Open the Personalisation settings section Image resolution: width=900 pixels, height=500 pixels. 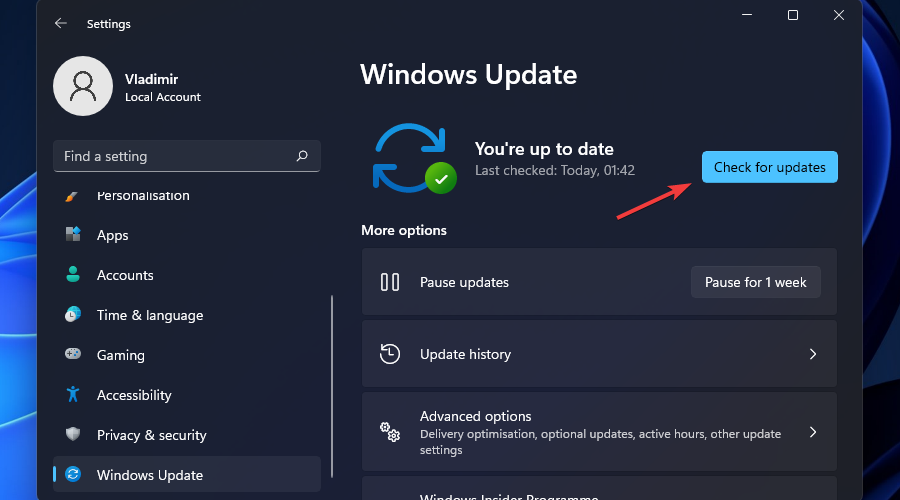pyautogui.click(x=187, y=196)
